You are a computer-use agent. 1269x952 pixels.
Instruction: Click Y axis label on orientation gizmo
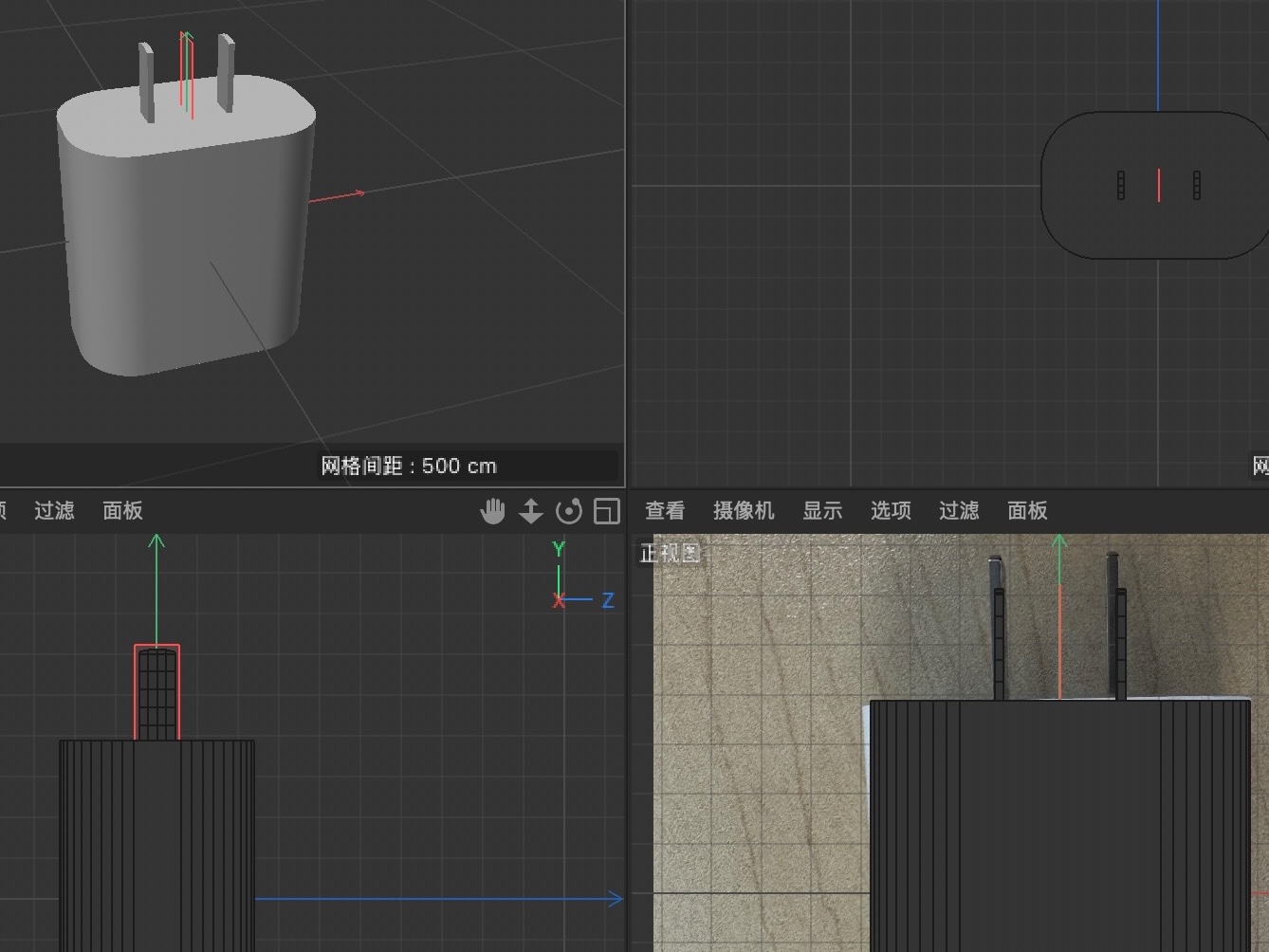[559, 549]
